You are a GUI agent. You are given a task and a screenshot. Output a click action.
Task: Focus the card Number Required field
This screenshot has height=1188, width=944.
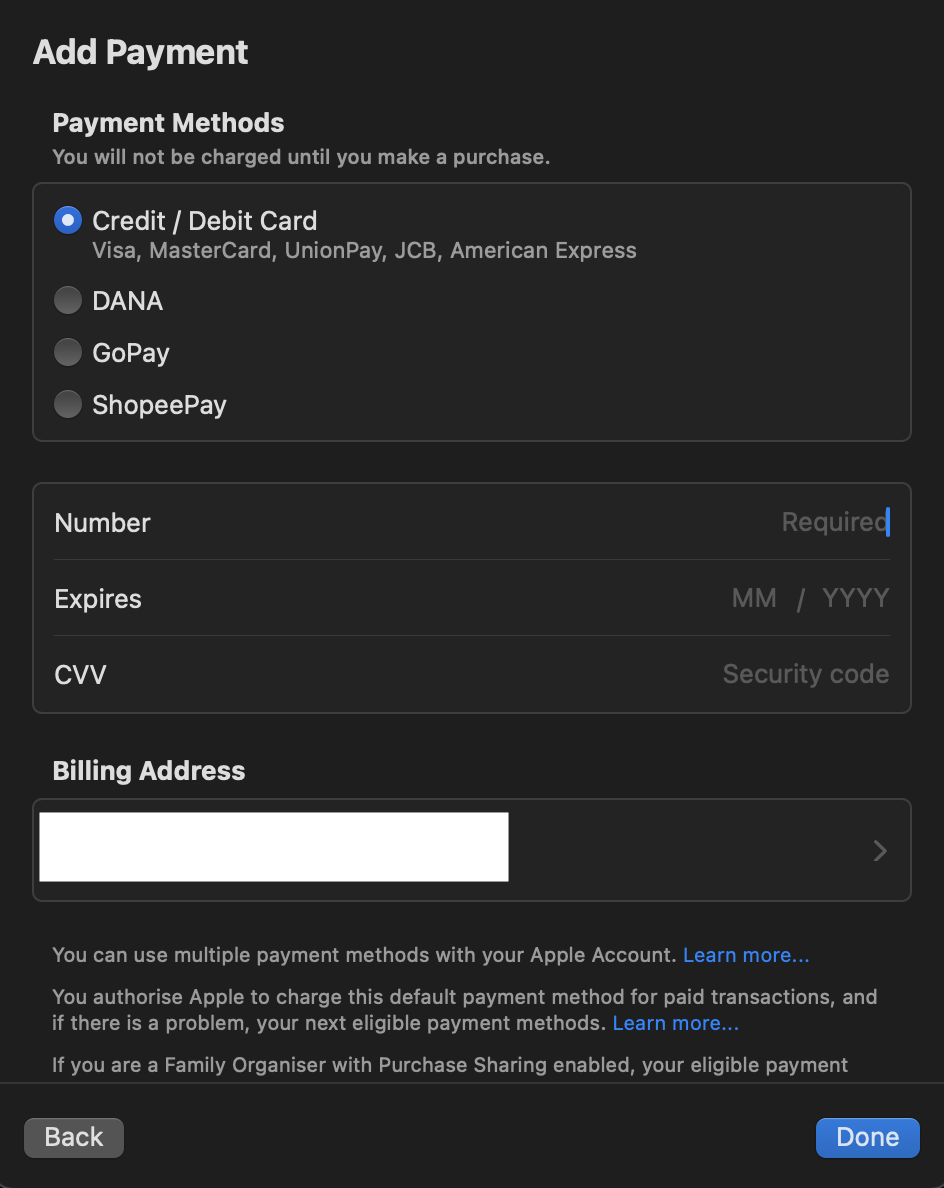pos(834,522)
